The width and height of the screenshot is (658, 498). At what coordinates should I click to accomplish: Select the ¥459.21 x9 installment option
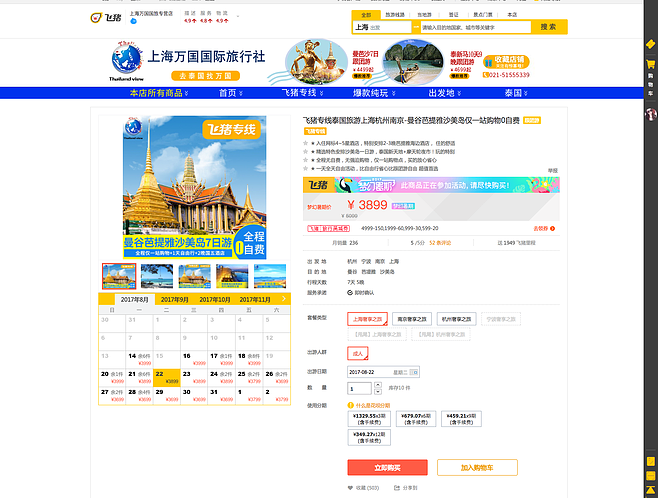tap(461, 419)
